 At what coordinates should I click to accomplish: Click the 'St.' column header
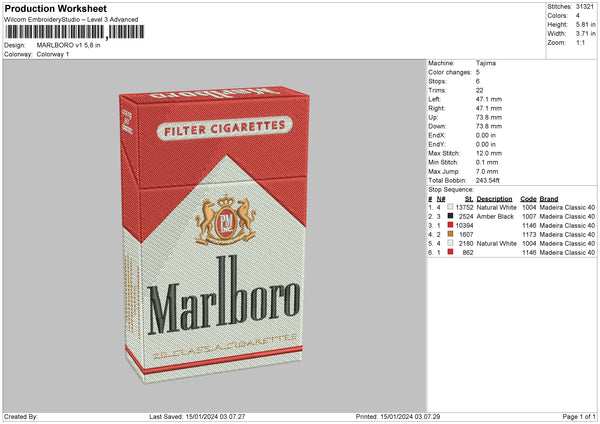tap(469, 199)
